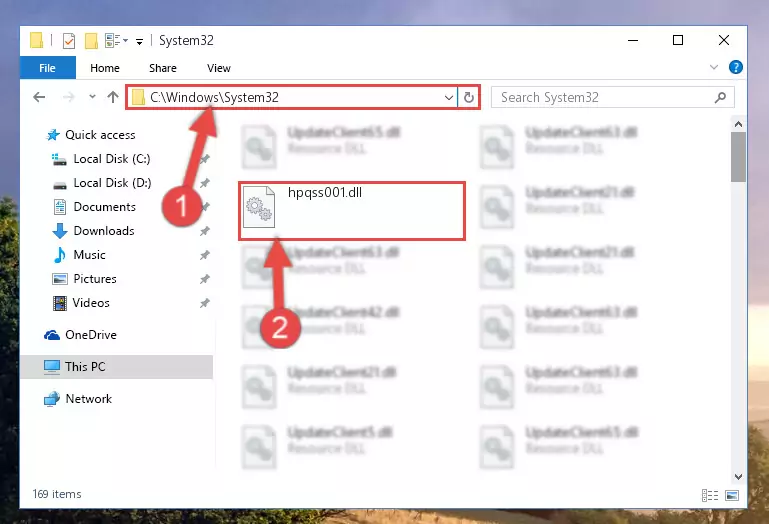This screenshot has width=769, height=524.
Task: Click the Music note icon
Action: (x=60, y=255)
